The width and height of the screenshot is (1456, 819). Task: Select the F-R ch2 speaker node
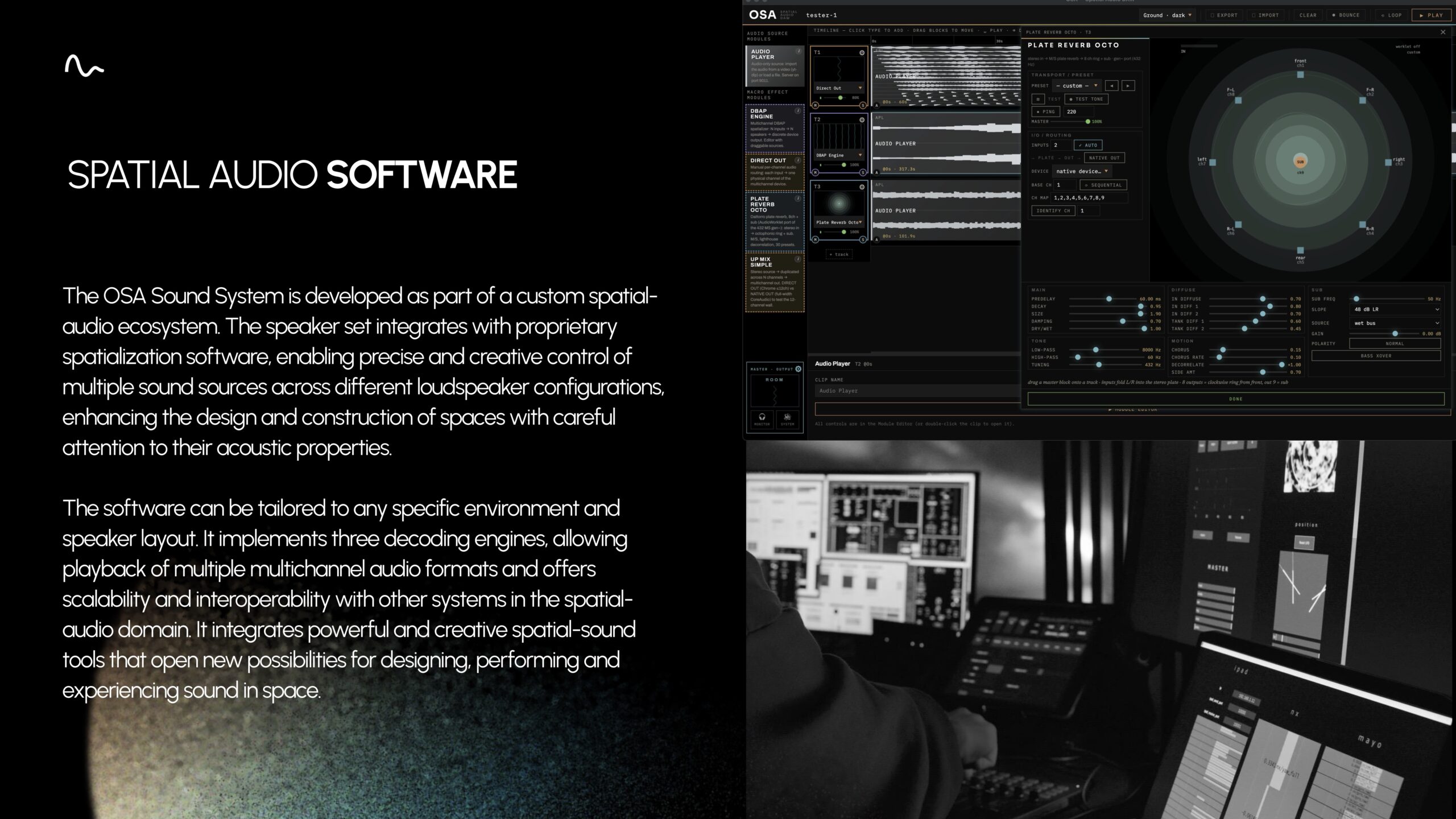(x=1362, y=100)
